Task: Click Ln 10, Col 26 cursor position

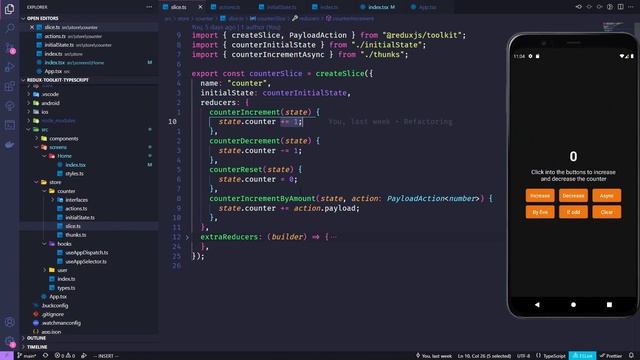Action: 484,356
